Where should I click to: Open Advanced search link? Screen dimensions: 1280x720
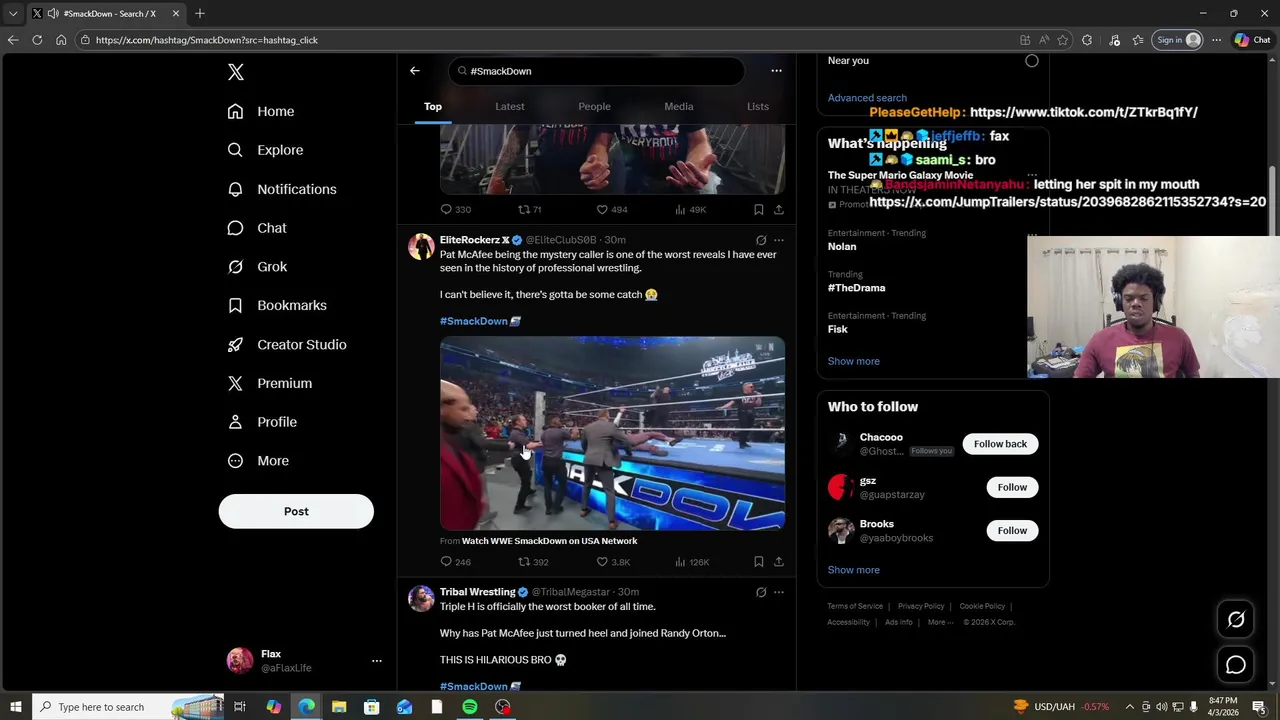pyautogui.click(x=867, y=98)
